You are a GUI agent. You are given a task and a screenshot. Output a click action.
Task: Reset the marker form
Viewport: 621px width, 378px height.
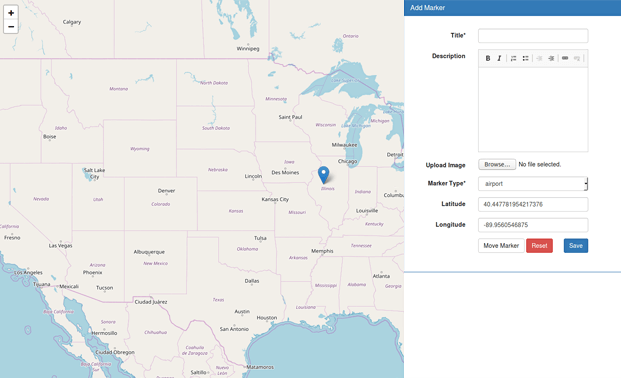[539, 246]
